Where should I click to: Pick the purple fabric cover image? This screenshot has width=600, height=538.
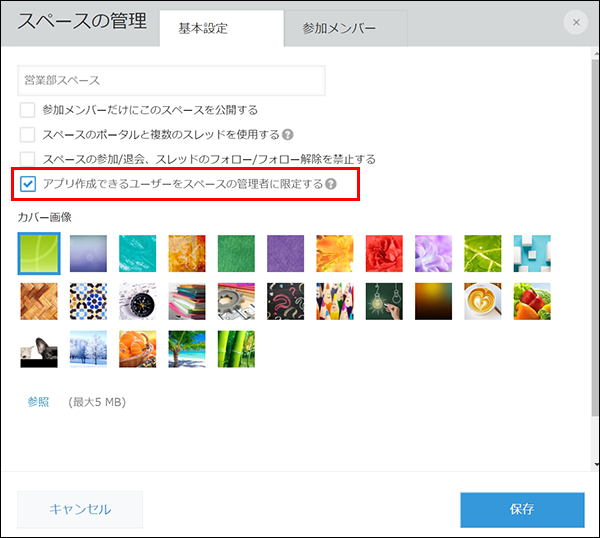click(x=285, y=253)
